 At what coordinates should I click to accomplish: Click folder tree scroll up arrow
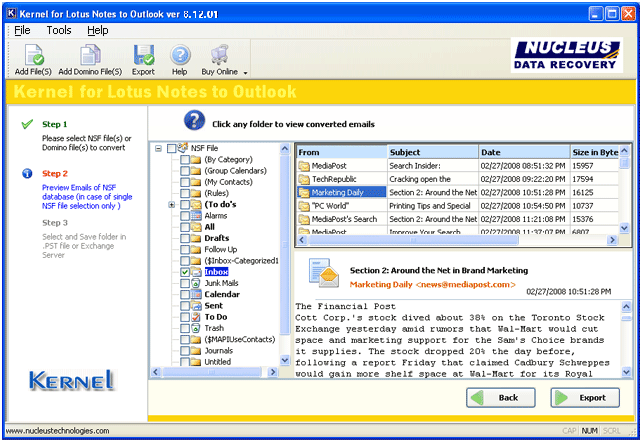coord(285,148)
